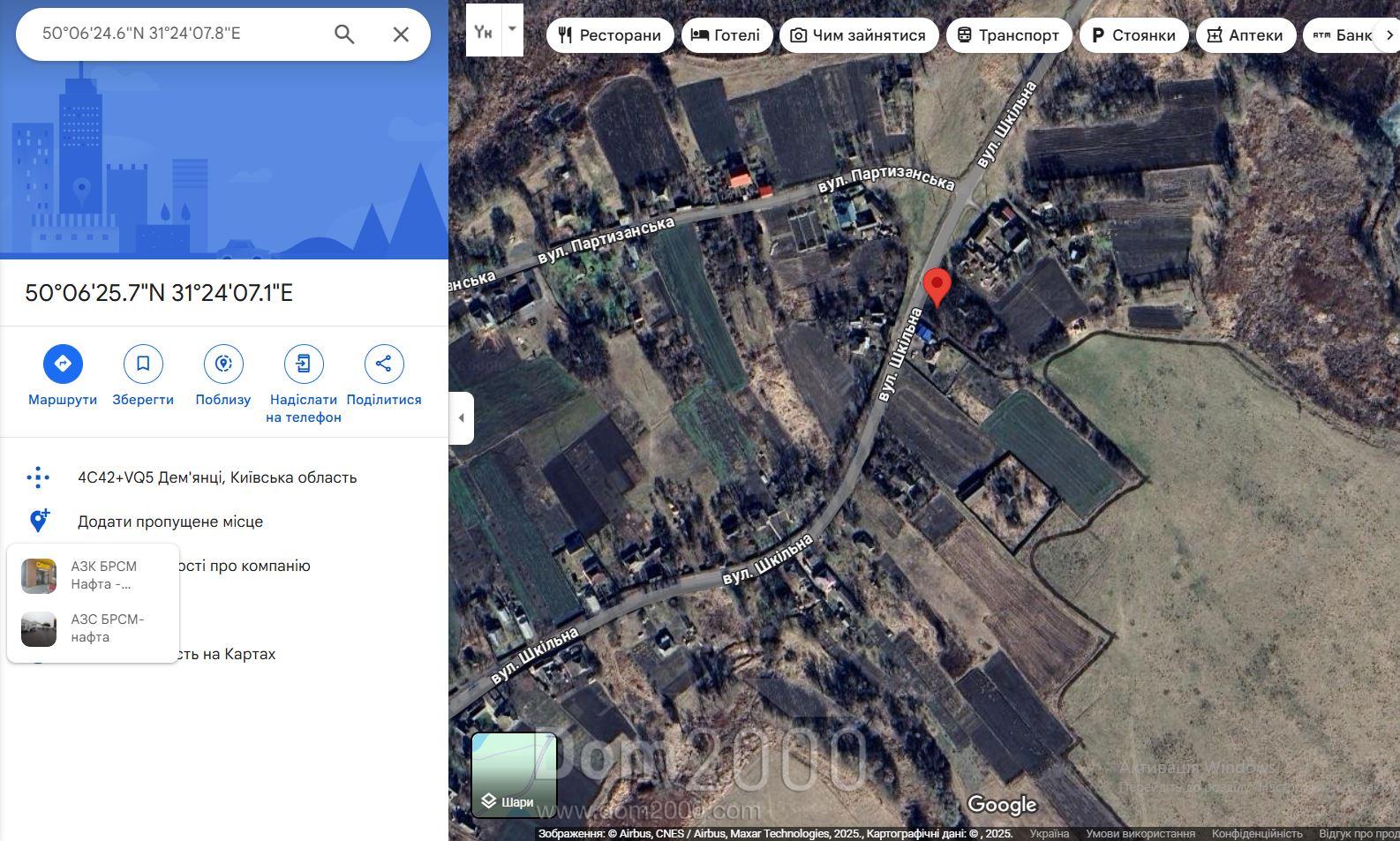The width and height of the screenshot is (1400, 841).
Task: Click Додати пропущене місце
Action: (170, 522)
